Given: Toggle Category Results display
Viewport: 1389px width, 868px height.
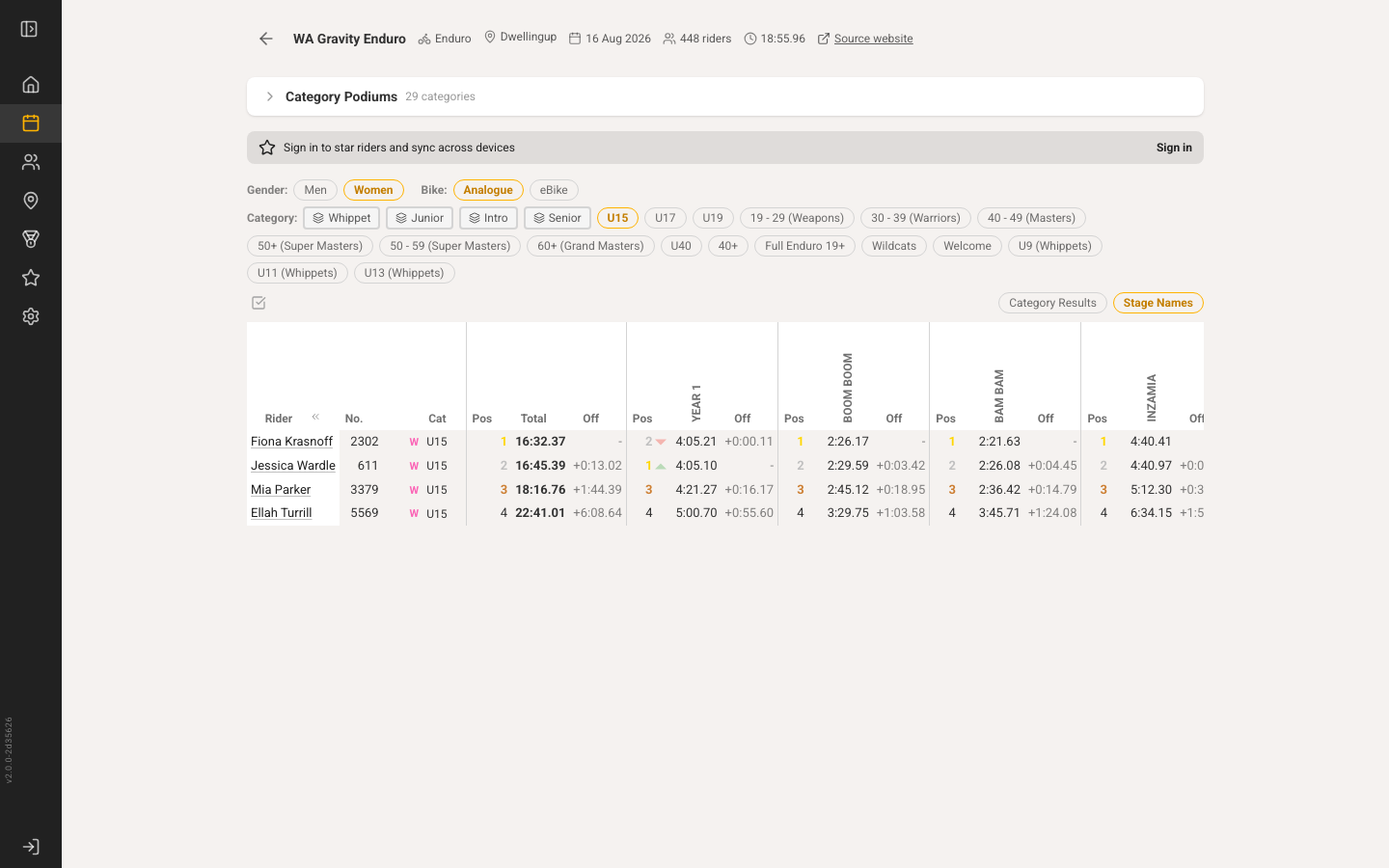Looking at the screenshot, I should 1052,303.
